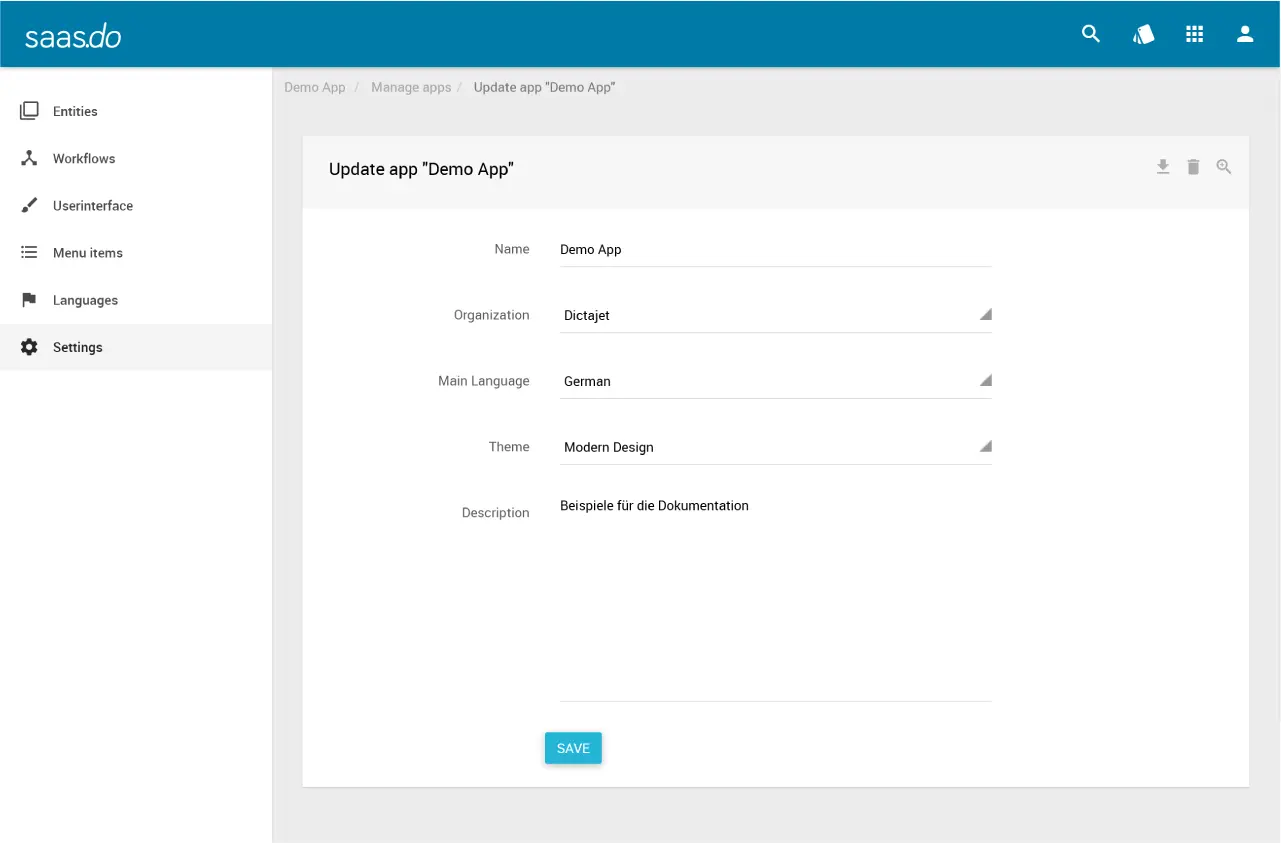Click the trash delete icon
Viewport: 1281px width, 843px height.
click(1193, 167)
